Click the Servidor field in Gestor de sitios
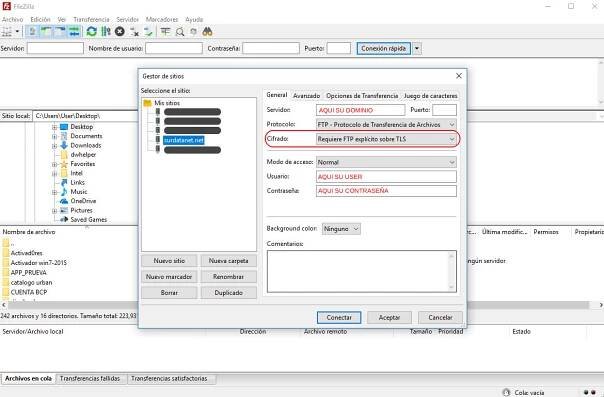Image resolution: width=604 pixels, height=397 pixels. coord(361,110)
